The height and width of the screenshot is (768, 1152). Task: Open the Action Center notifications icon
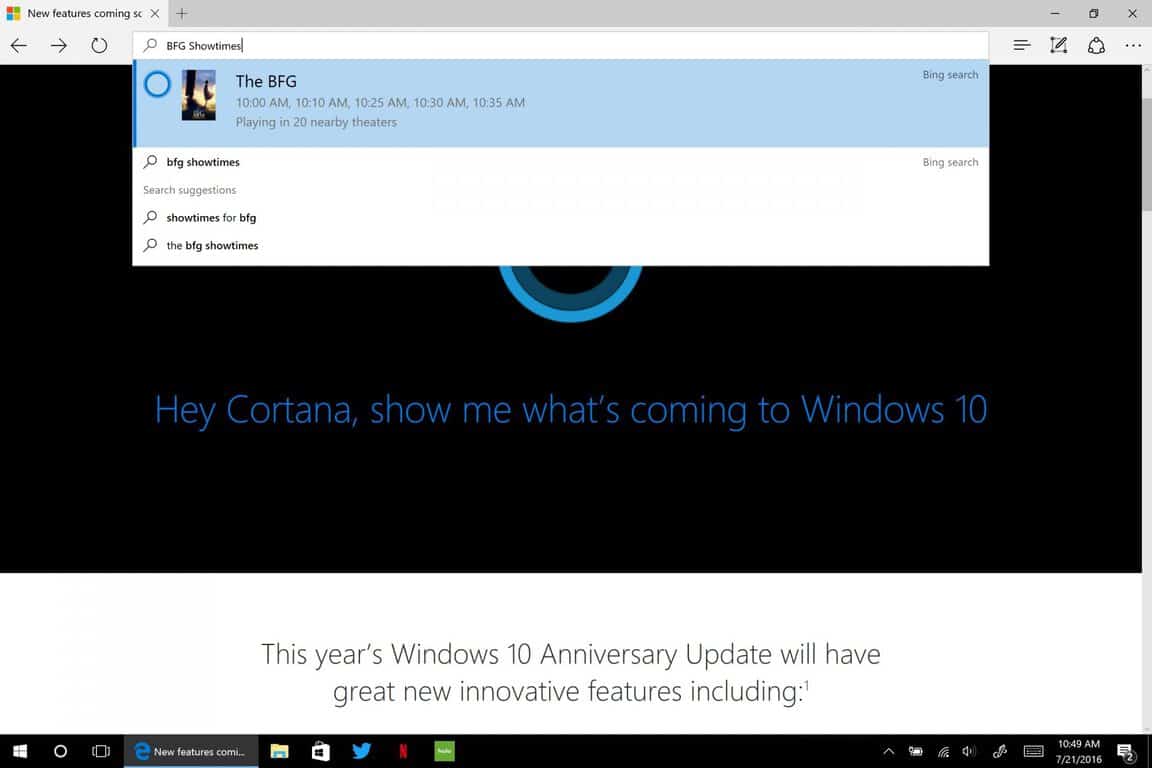(1126, 751)
